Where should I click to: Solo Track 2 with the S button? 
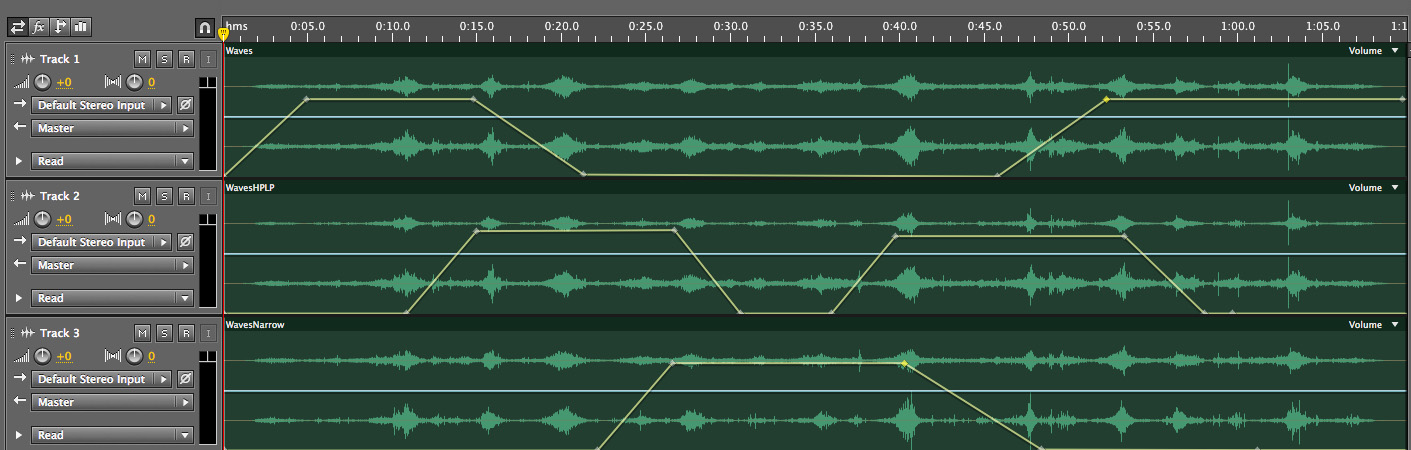tap(164, 196)
